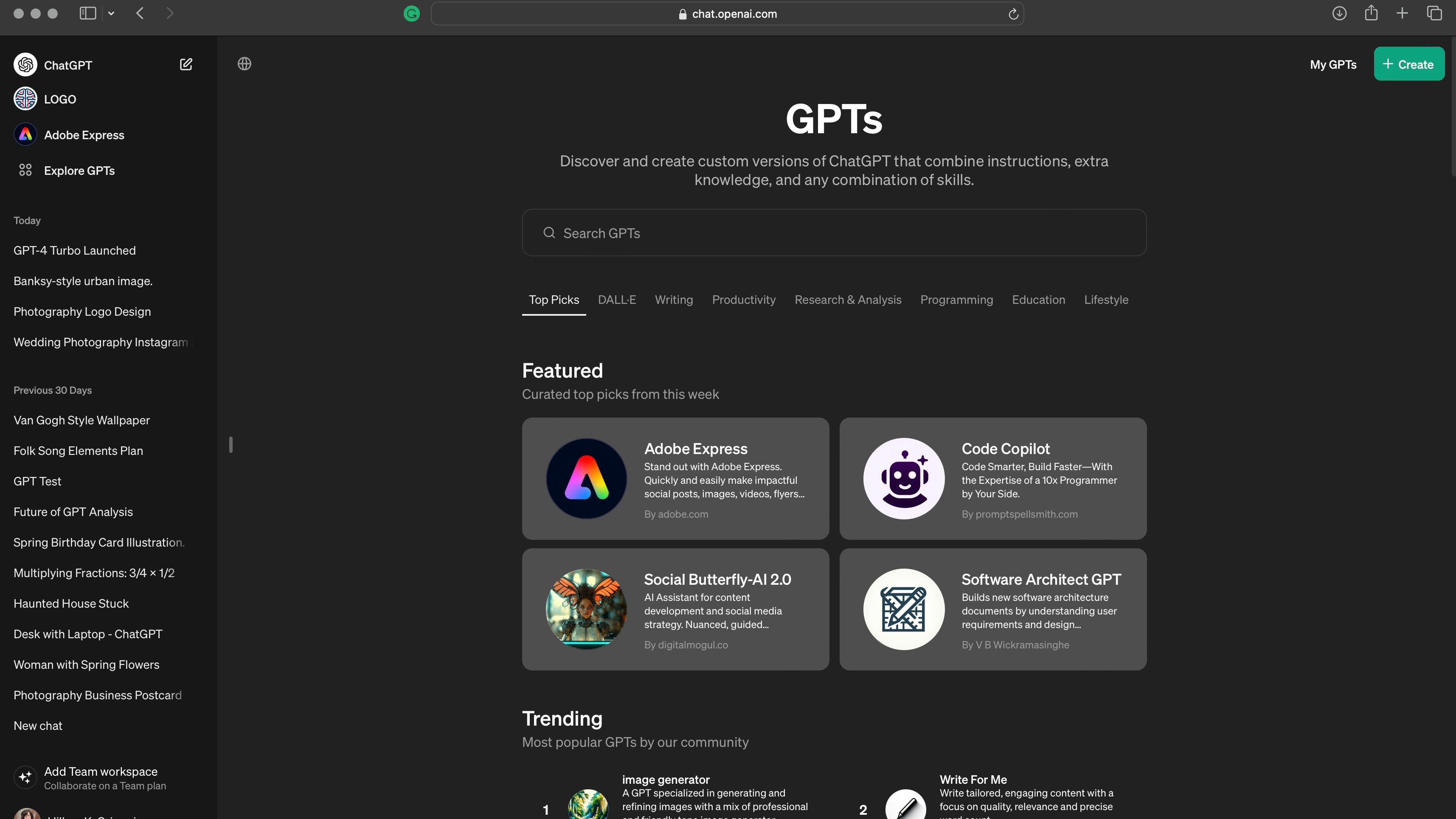
Task: Open chat Van Gogh Style Wallpaper
Action: pyautogui.click(x=82, y=420)
